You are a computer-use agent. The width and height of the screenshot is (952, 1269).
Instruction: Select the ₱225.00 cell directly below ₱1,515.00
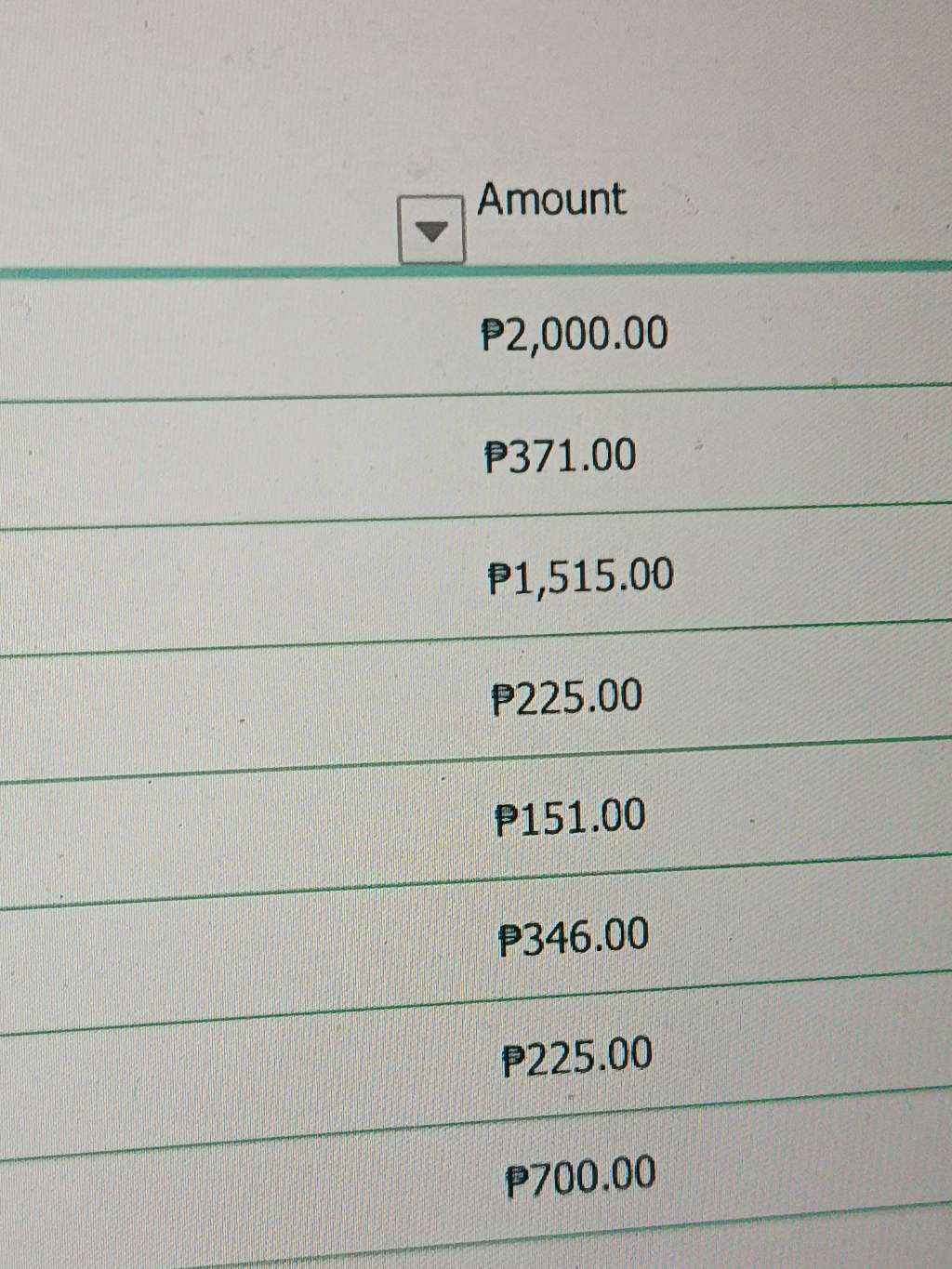click(x=566, y=696)
